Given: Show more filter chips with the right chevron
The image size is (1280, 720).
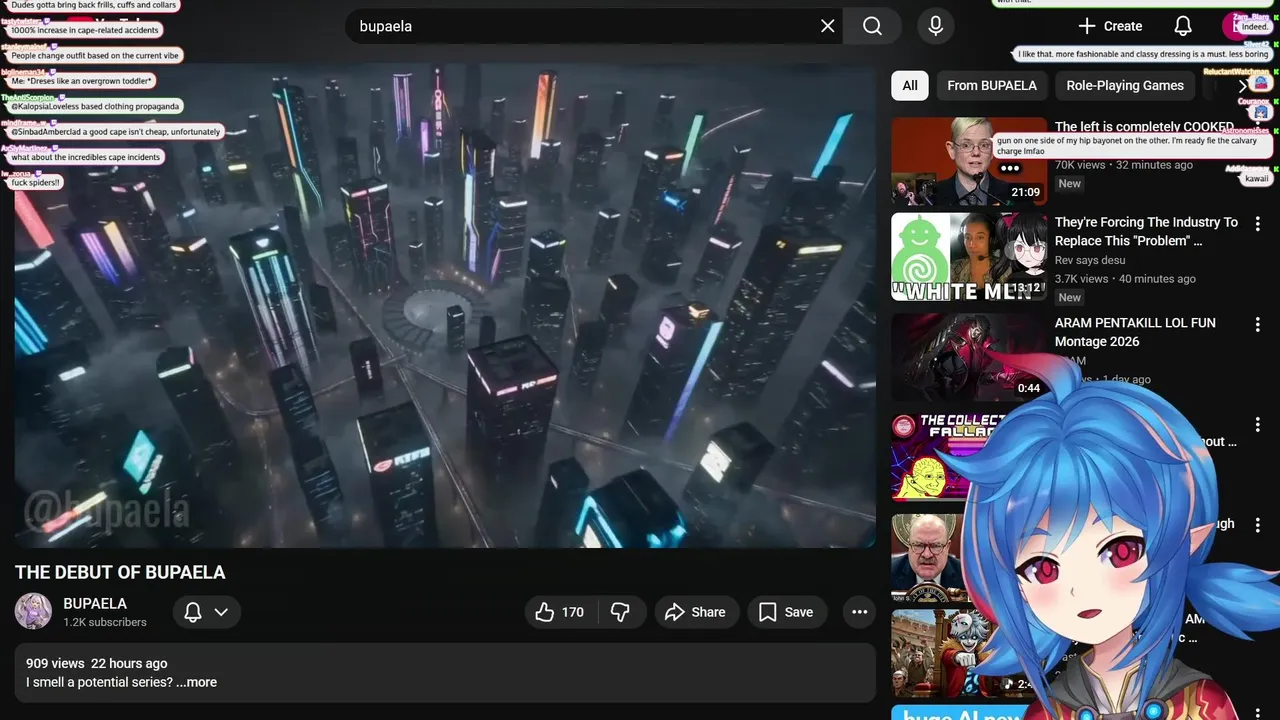Looking at the screenshot, I should 1243,85.
